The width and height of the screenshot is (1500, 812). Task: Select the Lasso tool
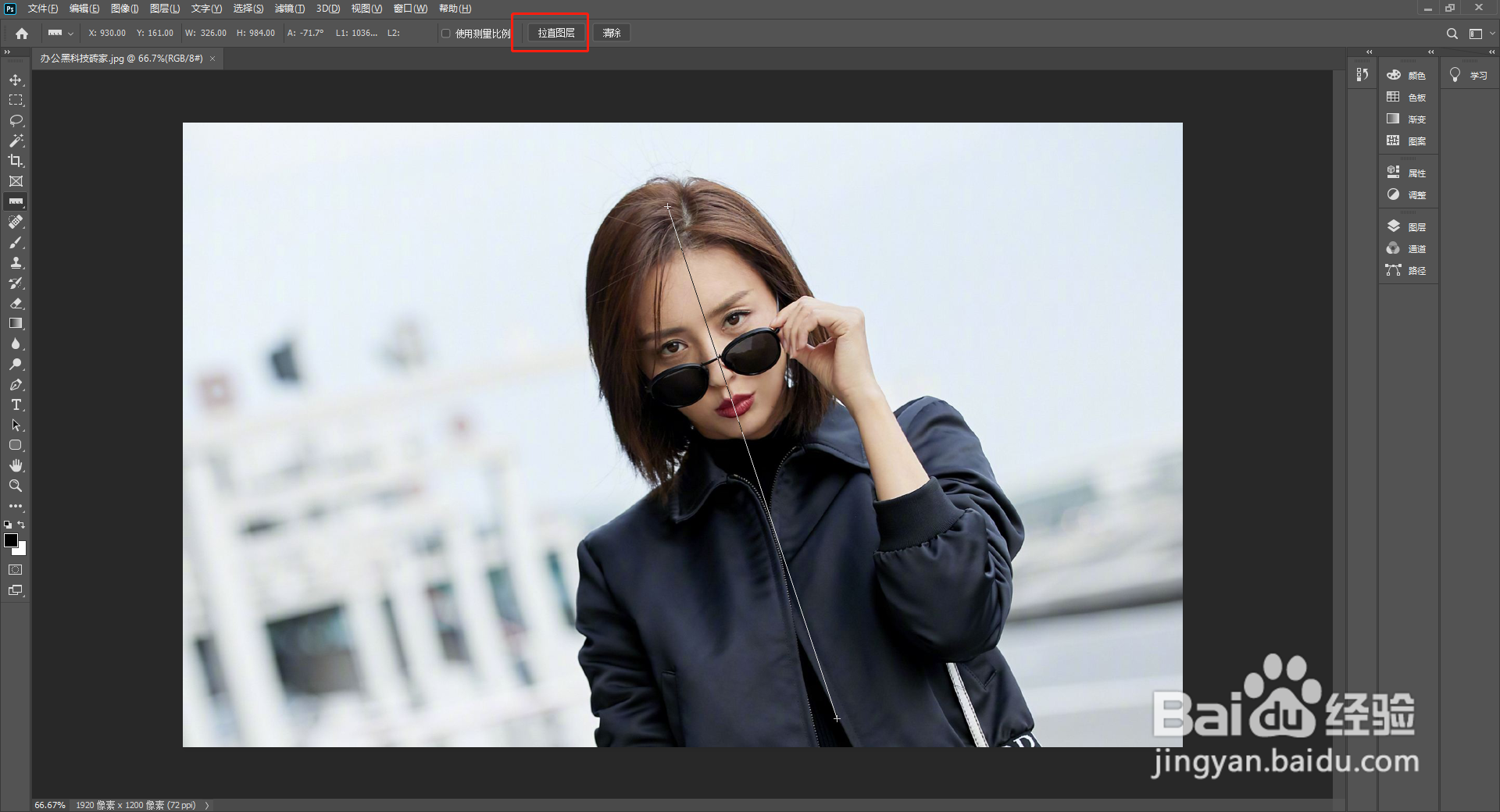click(16, 120)
